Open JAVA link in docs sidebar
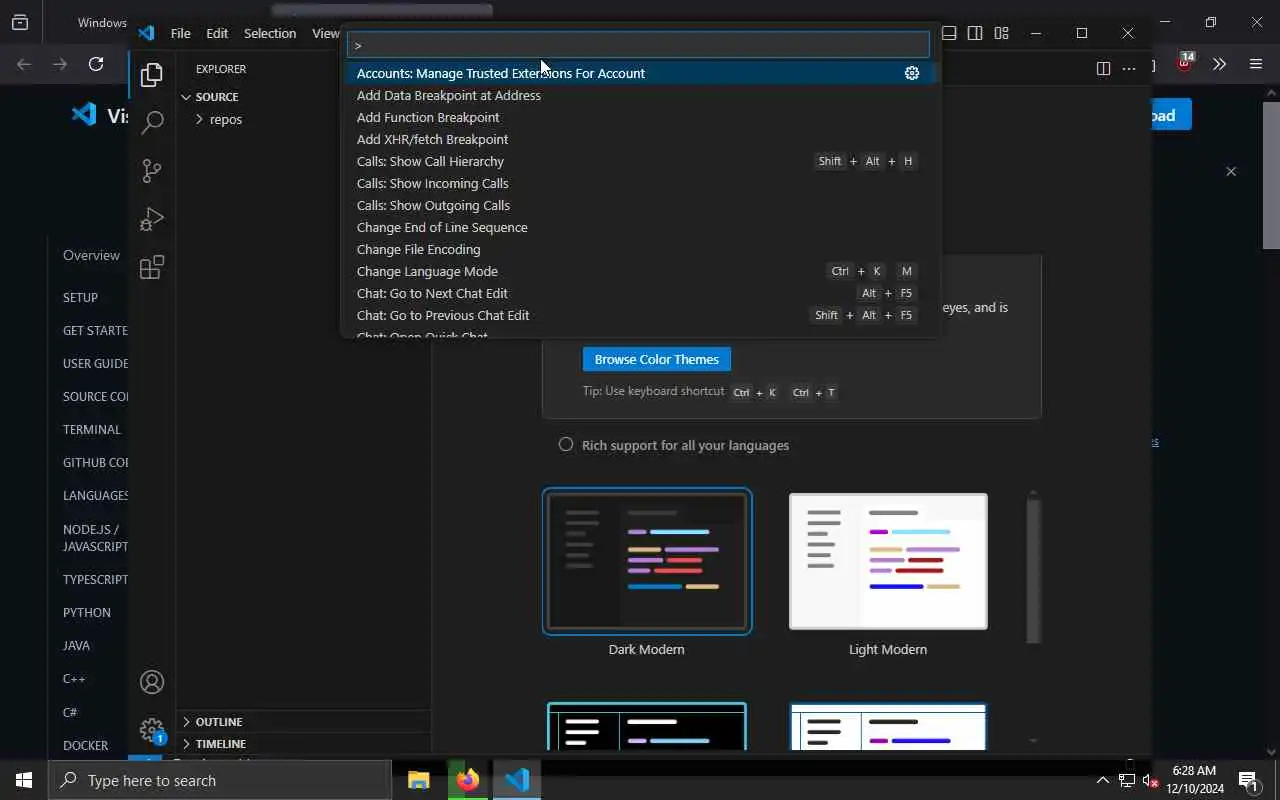This screenshot has width=1280, height=800. 76,645
